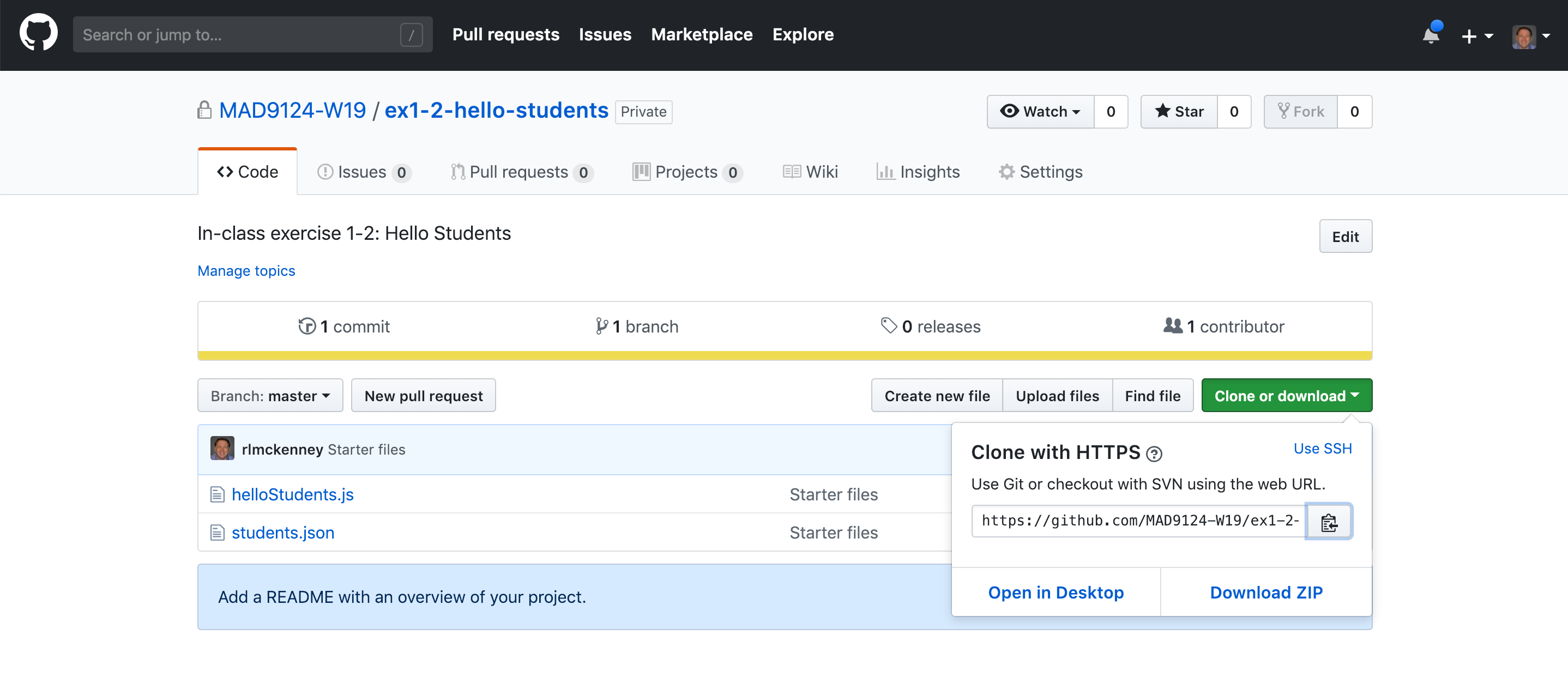Click Create new file
Viewport: 1568px width, 677px height.
[x=937, y=395]
